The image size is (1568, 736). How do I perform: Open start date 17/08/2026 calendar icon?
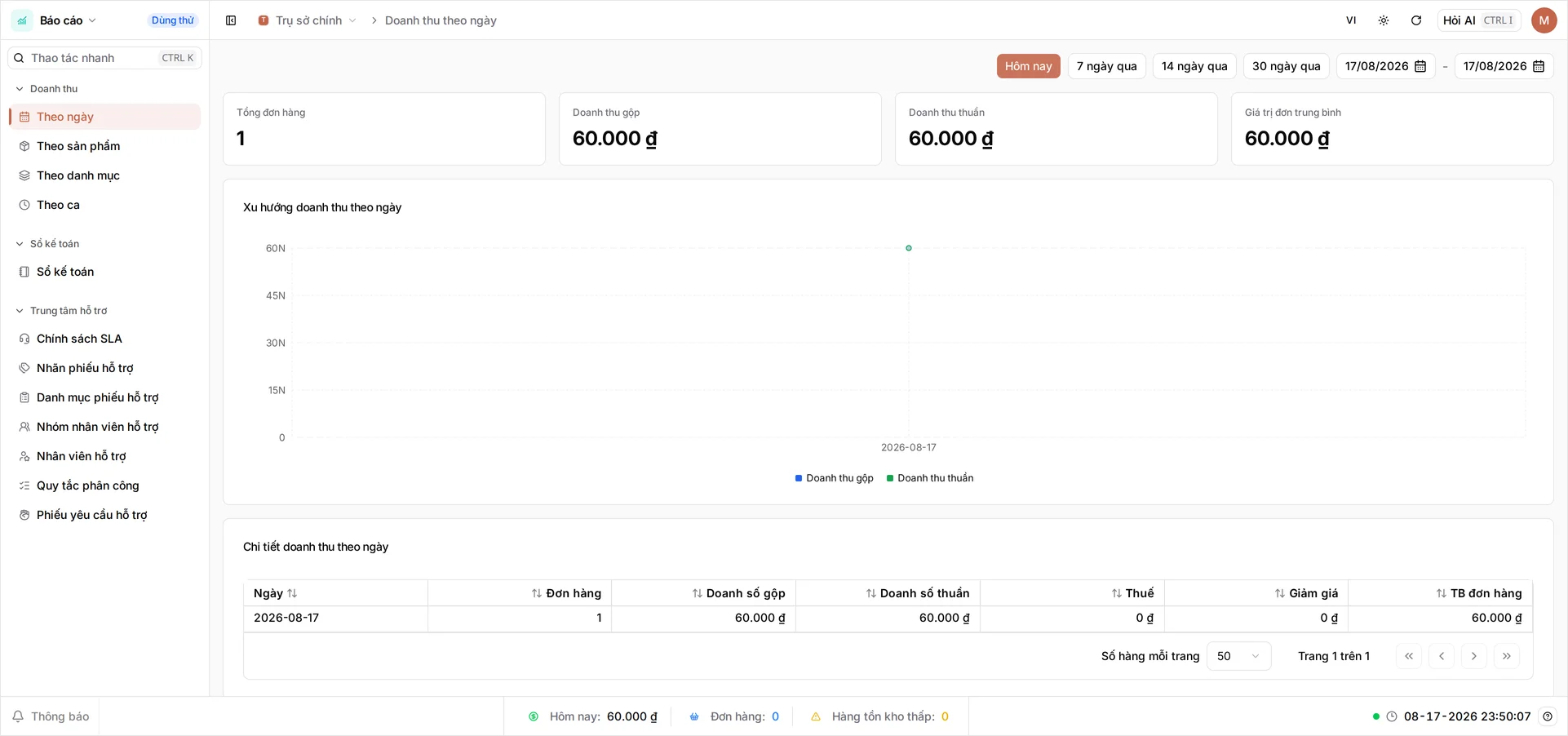pos(1420,66)
